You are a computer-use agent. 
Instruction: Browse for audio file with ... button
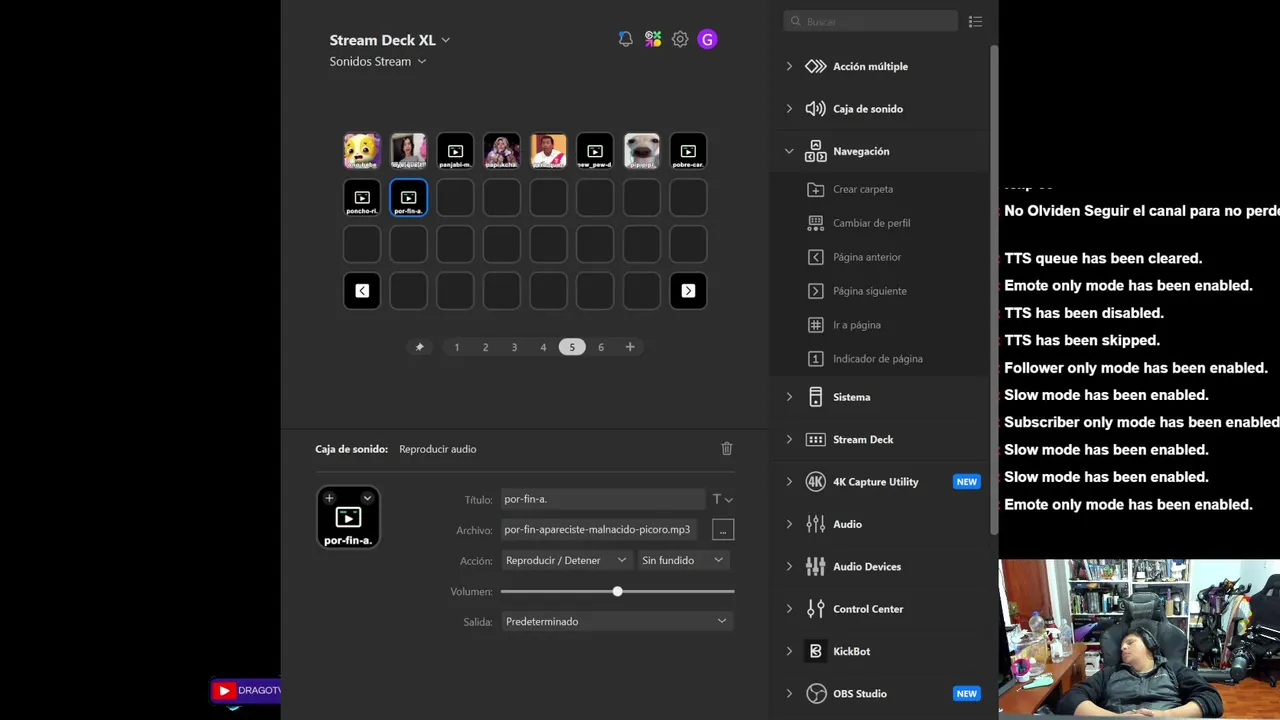click(x=723, y=530)
